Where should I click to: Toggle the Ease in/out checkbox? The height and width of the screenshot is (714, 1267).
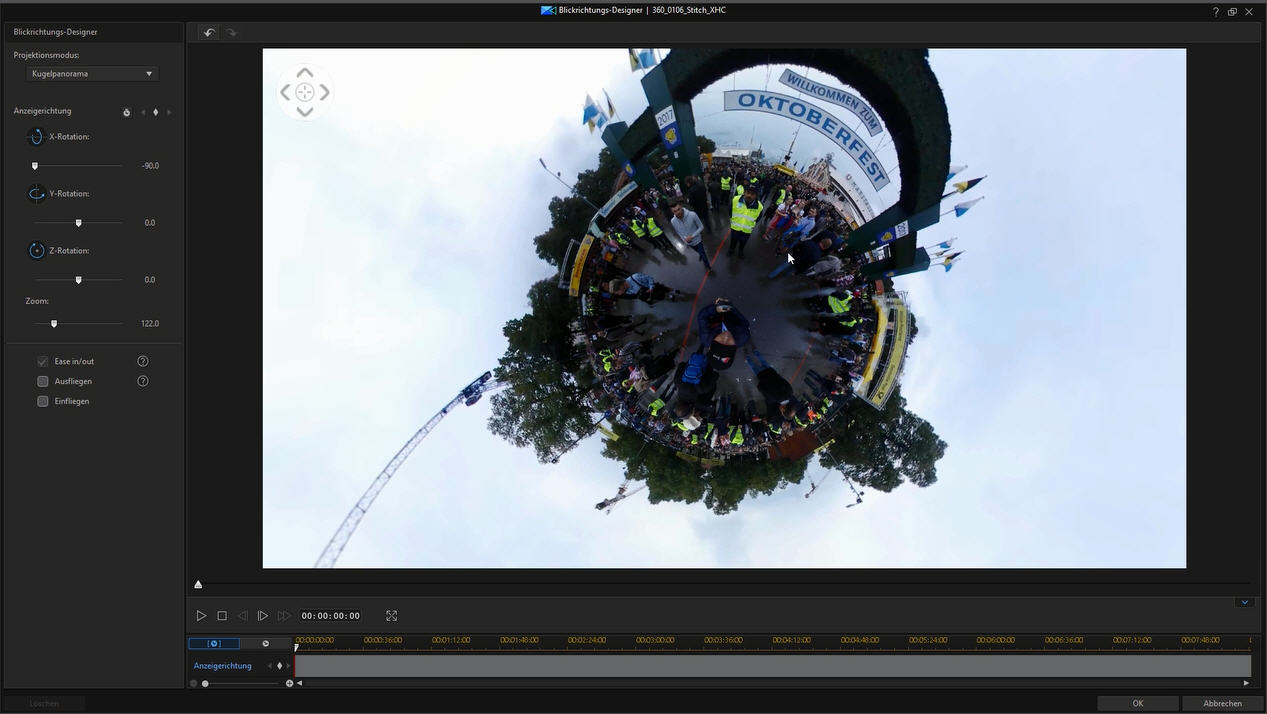point(43,361)
